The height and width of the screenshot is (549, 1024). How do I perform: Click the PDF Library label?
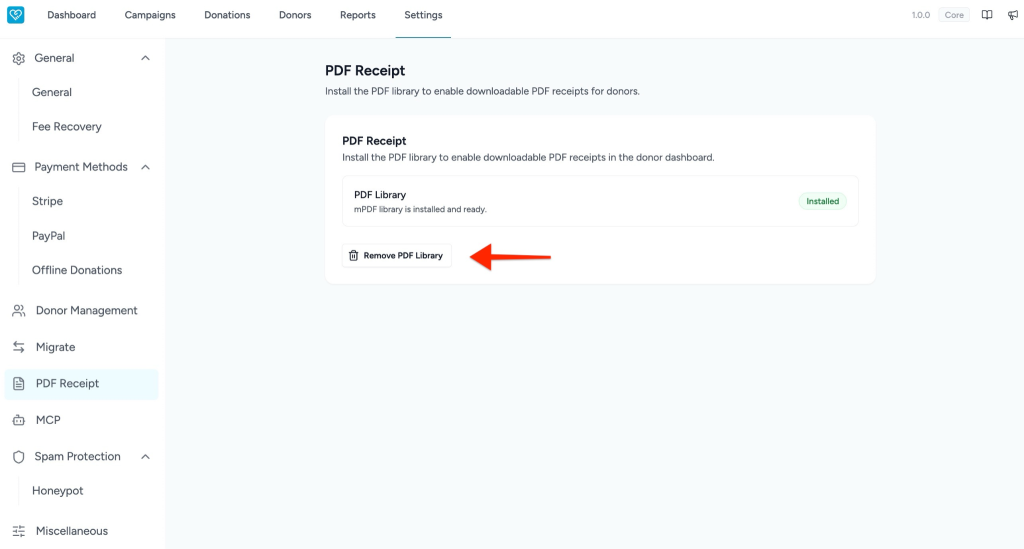[380, 195]
